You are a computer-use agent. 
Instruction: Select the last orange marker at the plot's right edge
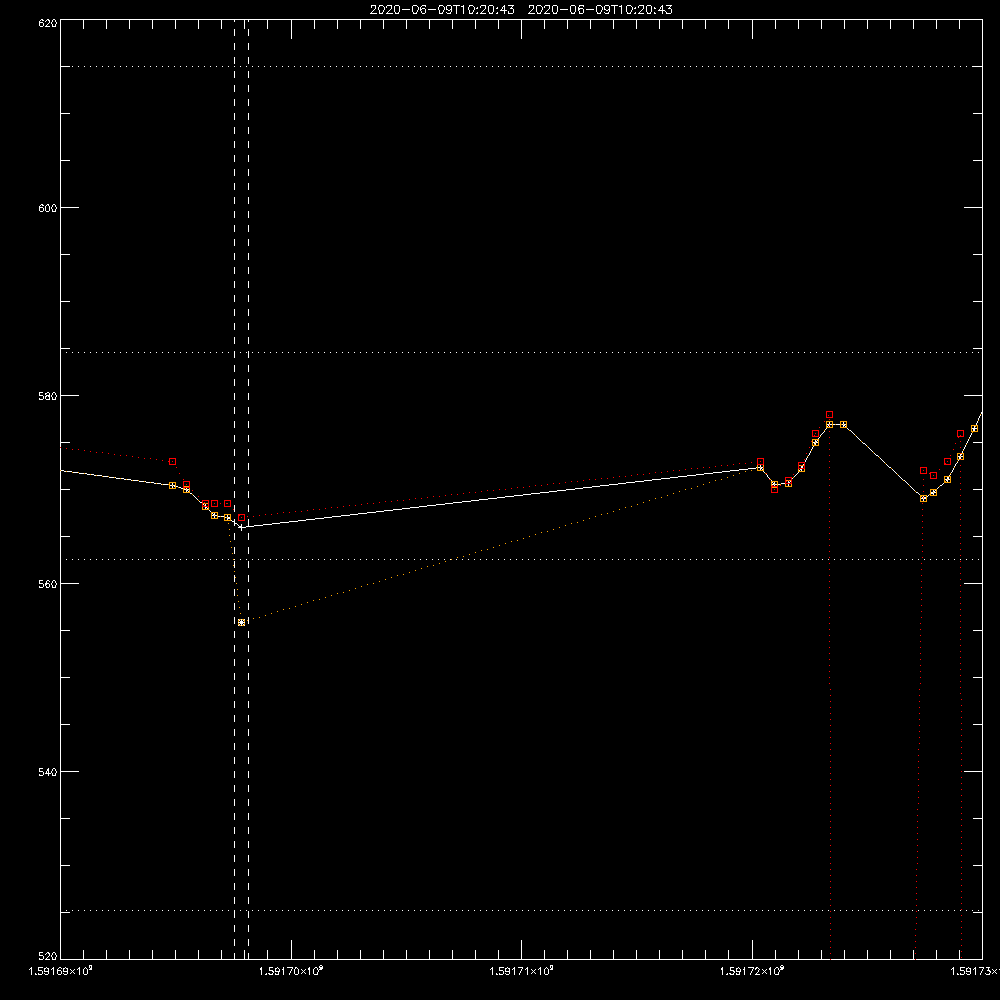pyautogui.click(x=974, y=429)
